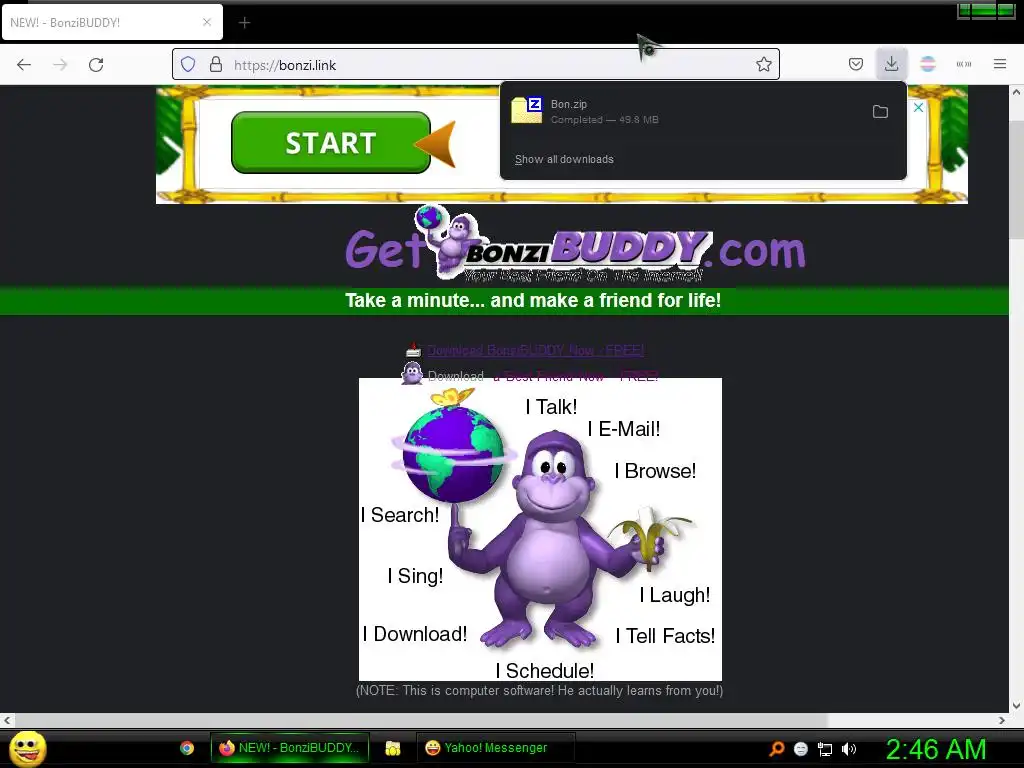Click the page scrollbar up arrow
This screenshot has width=1024, height=768.
click(1016, 93)
